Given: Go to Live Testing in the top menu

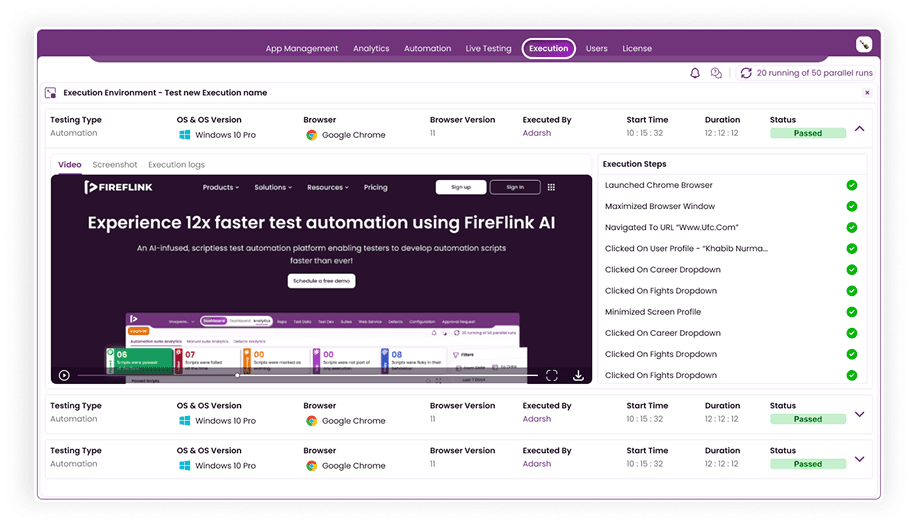Looking at the screenshot, I should [x=488, y=48].
